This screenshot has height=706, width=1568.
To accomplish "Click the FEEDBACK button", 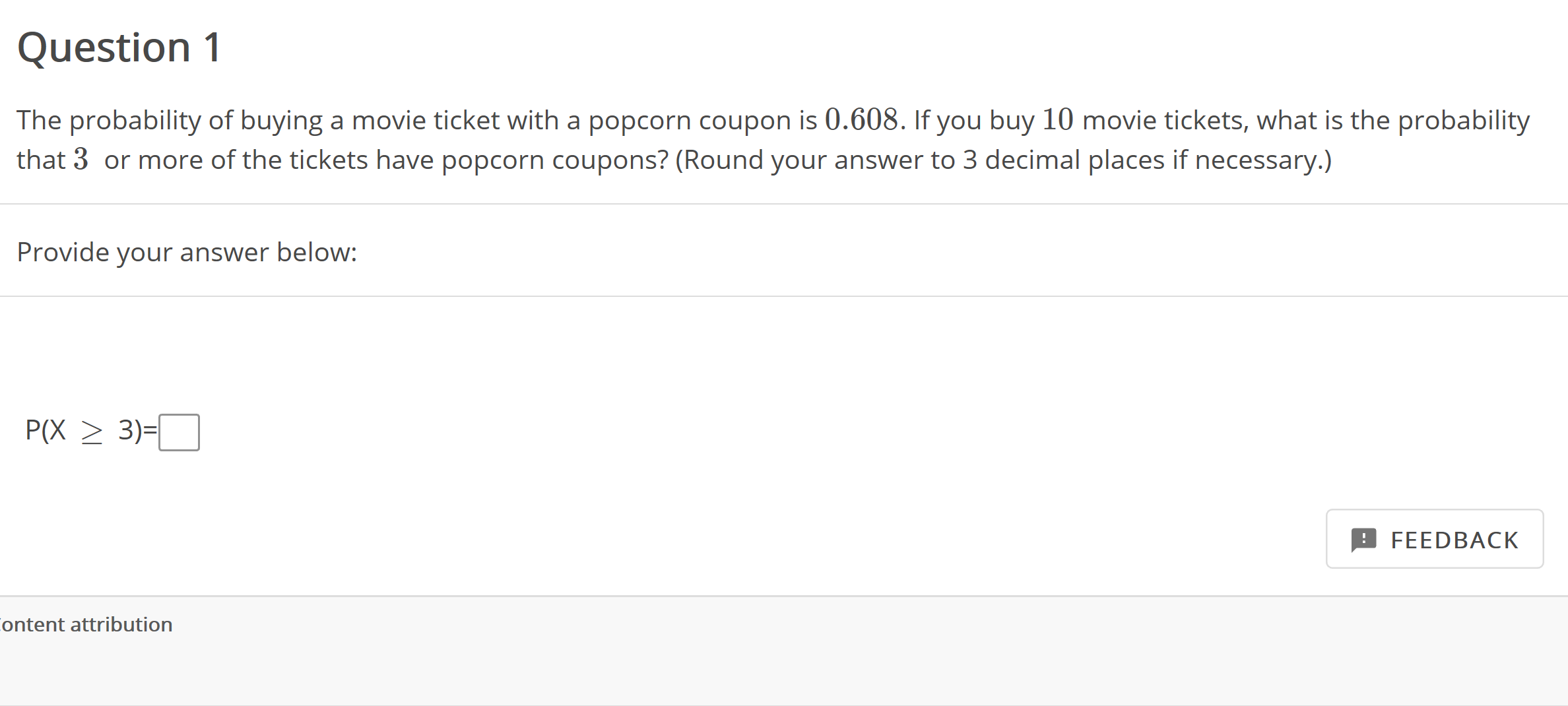I will [x=1434, y=539].
